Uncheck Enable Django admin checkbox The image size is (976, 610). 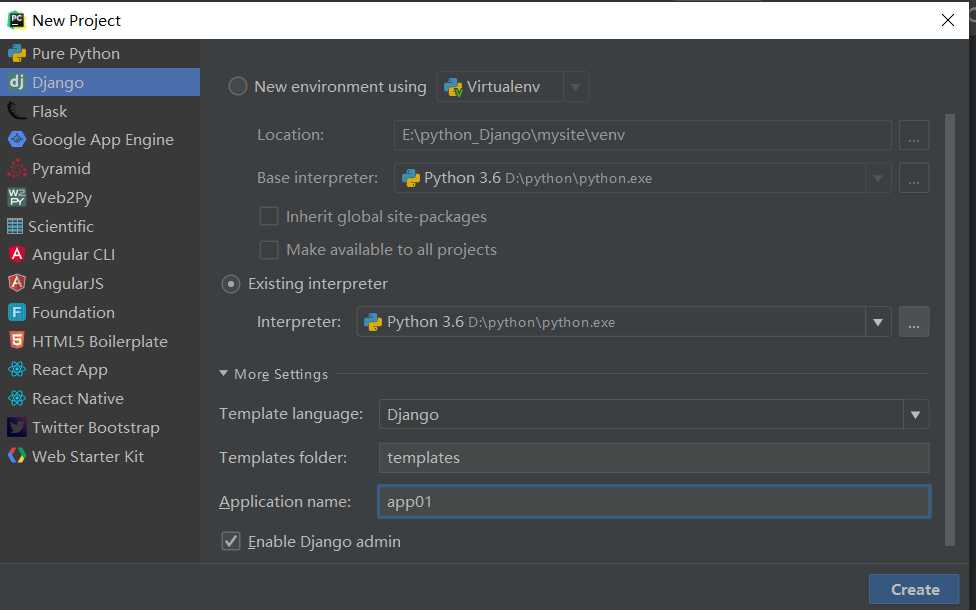pyautogui.click(x=231, y=541)
